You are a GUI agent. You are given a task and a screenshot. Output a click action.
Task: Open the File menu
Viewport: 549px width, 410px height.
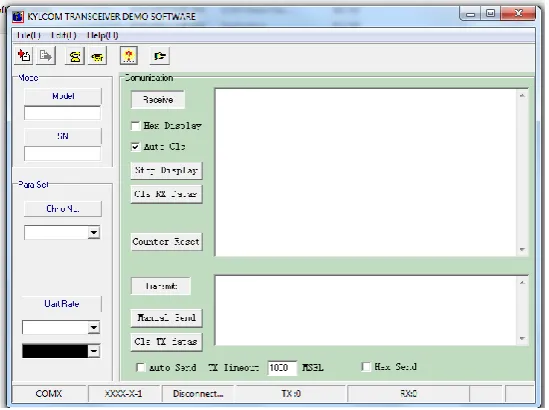pyautogui.click(x=29, y=35)
